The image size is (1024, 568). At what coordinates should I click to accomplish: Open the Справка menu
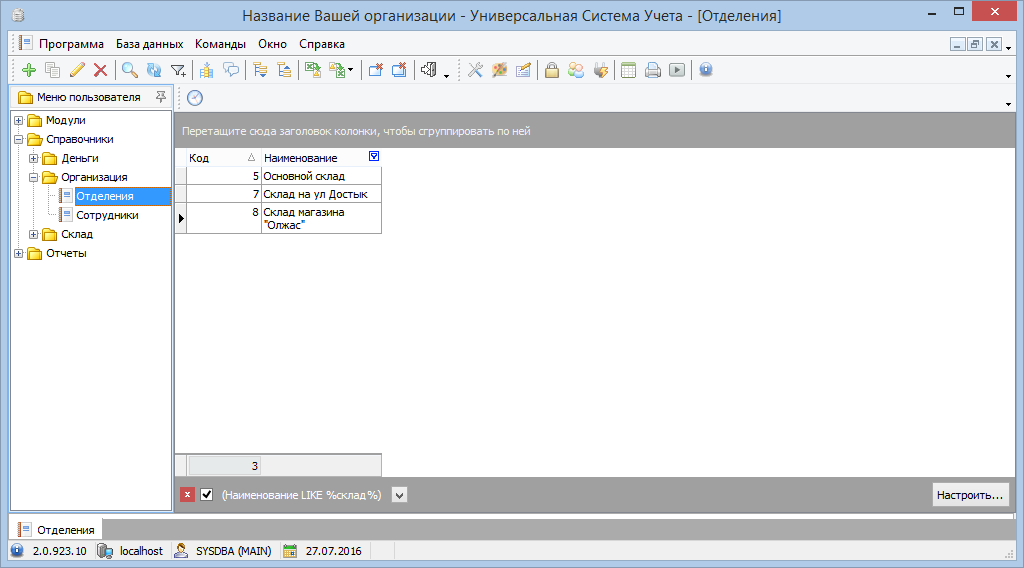coord(321,44)
